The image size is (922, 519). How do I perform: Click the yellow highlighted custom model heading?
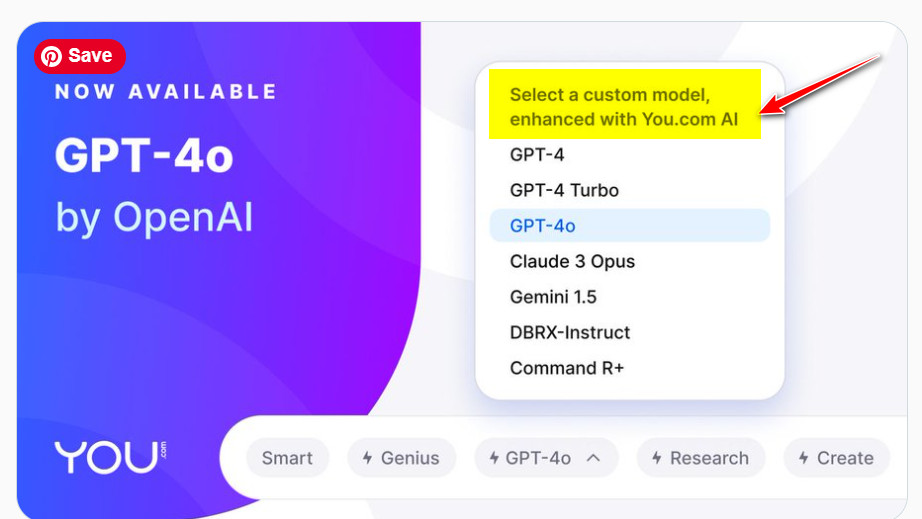coord(624,105)
